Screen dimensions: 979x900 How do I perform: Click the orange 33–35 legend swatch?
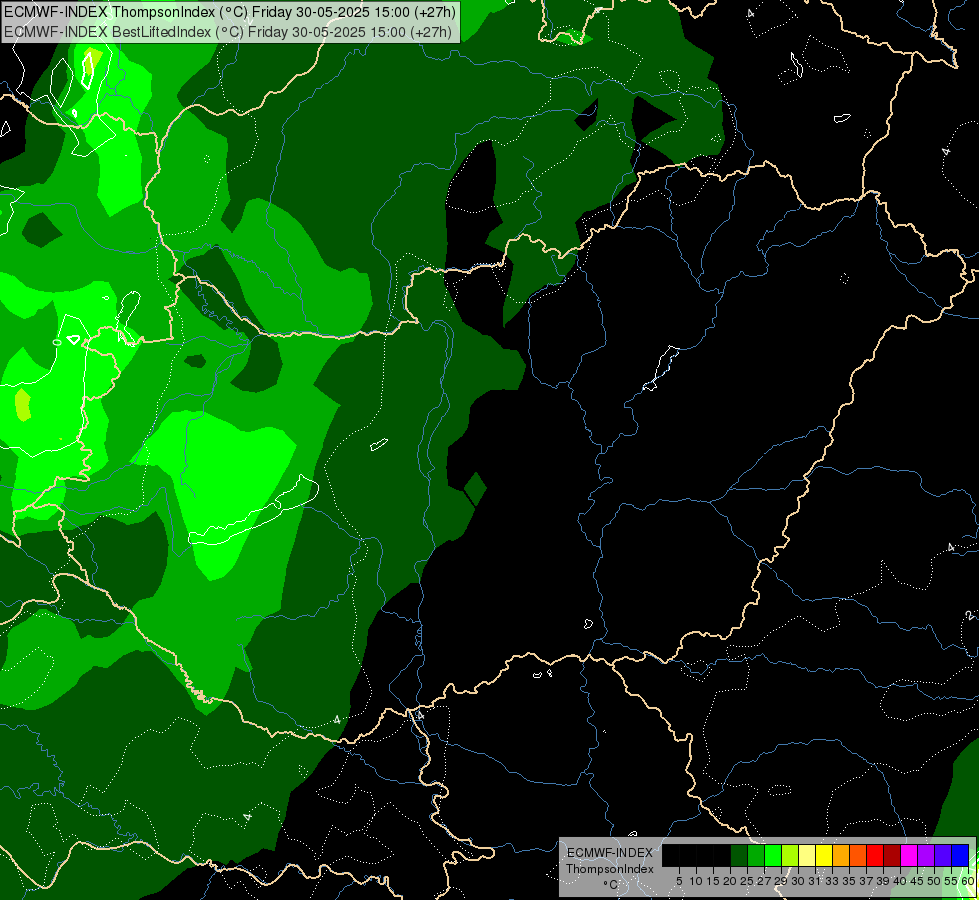click(x=841, y=855)
